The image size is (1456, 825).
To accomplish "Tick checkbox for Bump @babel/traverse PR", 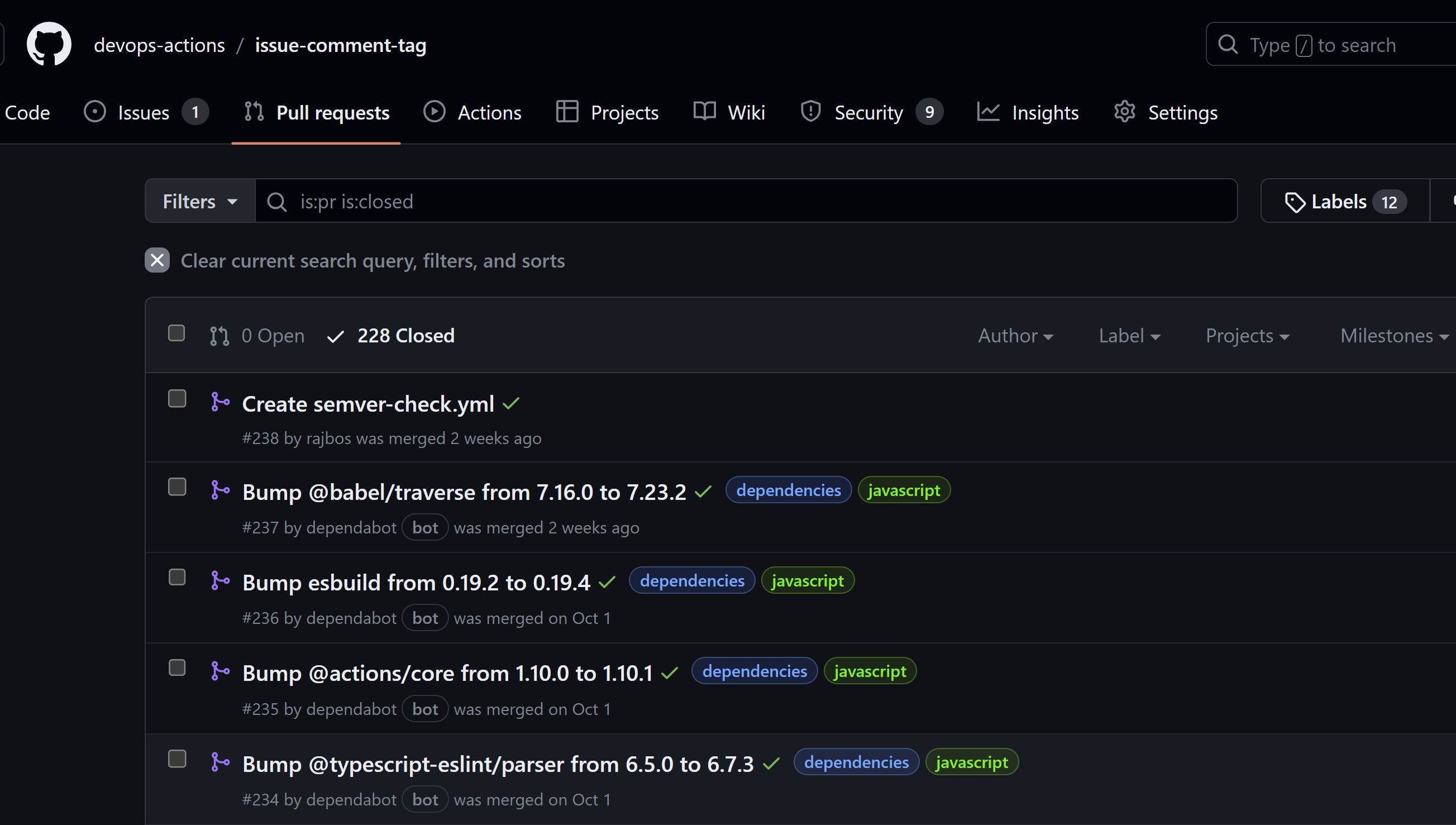I will pyautogui.click(x=178, y=487).
